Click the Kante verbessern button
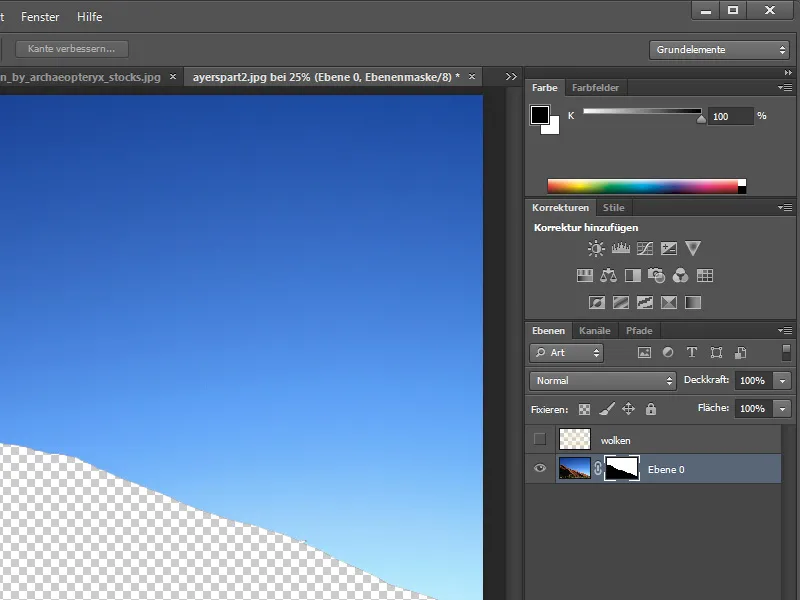The height and width of the screenshot is (600, 800). [71, 49]
